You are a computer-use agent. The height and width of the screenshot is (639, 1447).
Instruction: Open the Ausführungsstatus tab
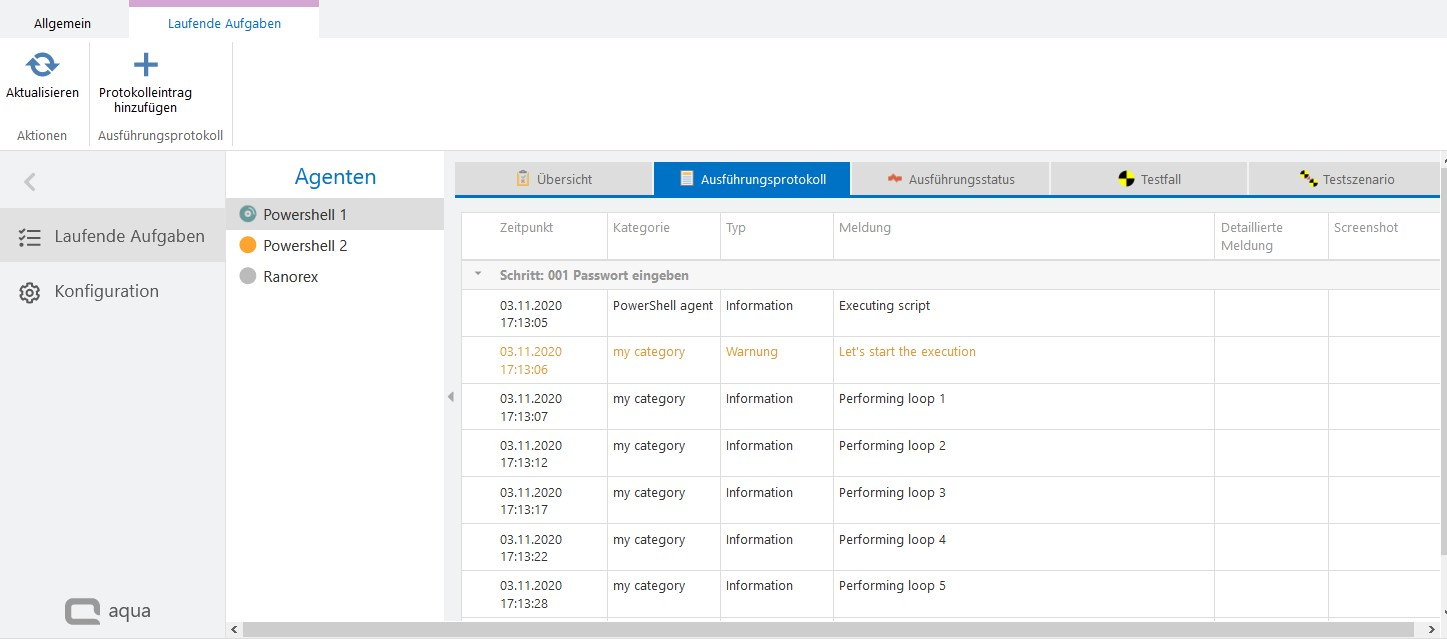point(950,179)
